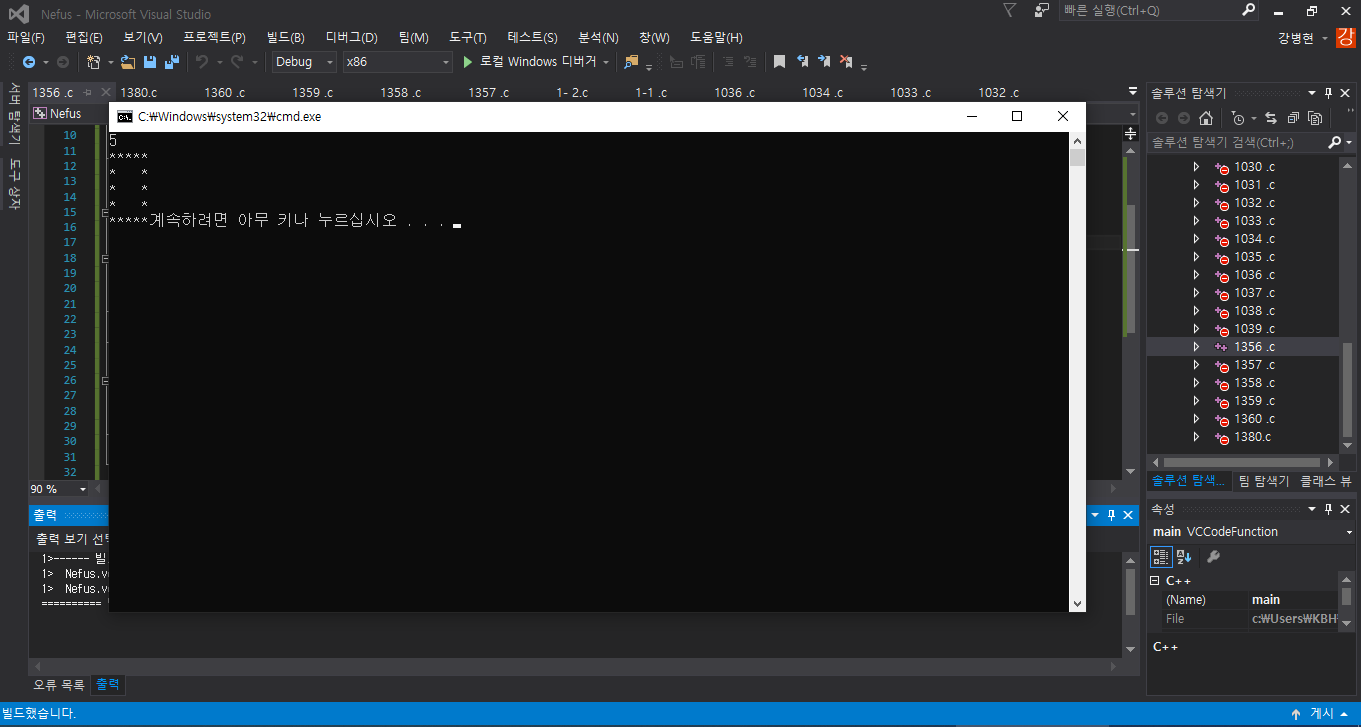Open the 도움말(H) menu
Viewport: 1361px width, 727px height.
point(717,38)
